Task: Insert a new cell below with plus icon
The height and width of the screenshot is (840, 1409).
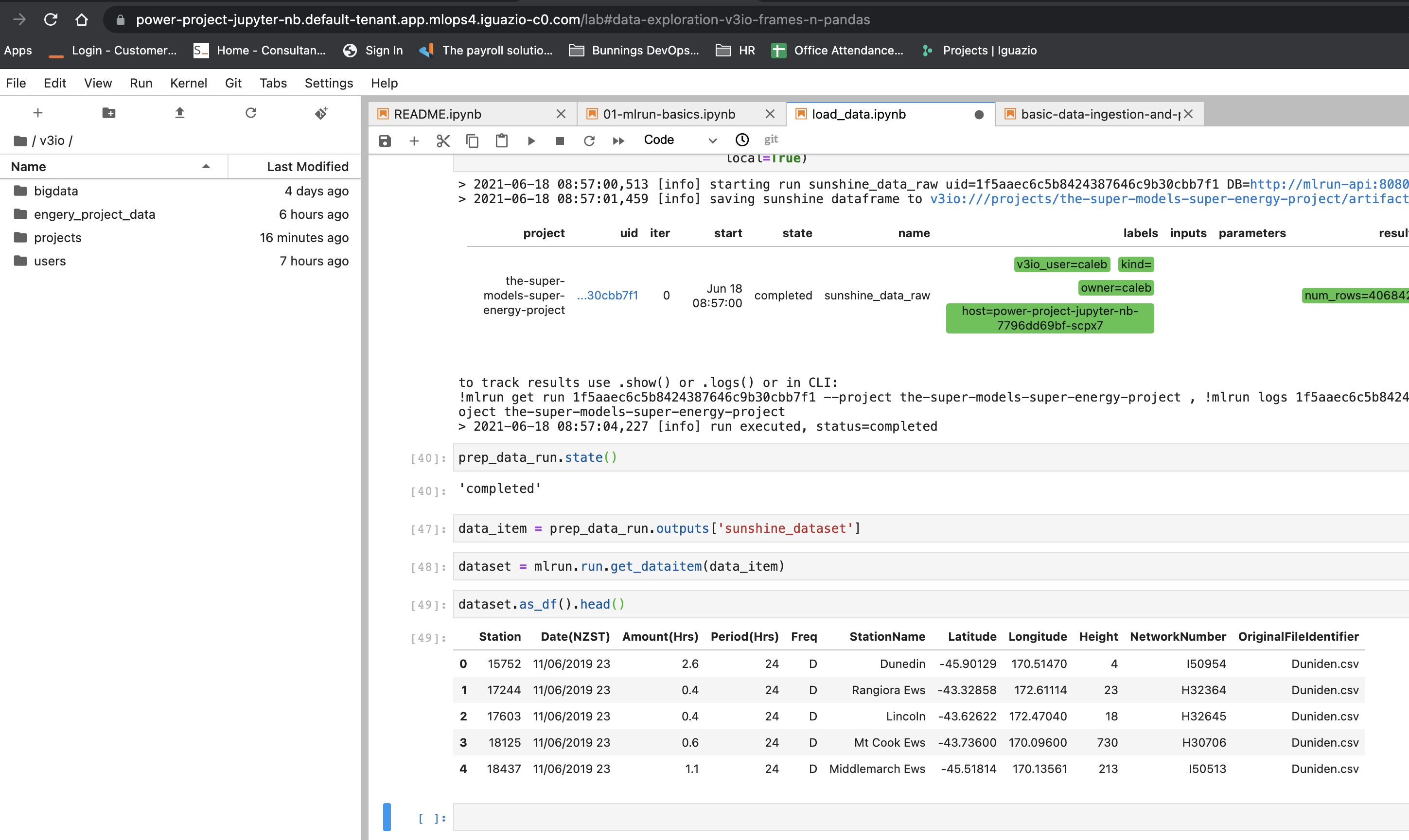Action: tap(414, 140)
